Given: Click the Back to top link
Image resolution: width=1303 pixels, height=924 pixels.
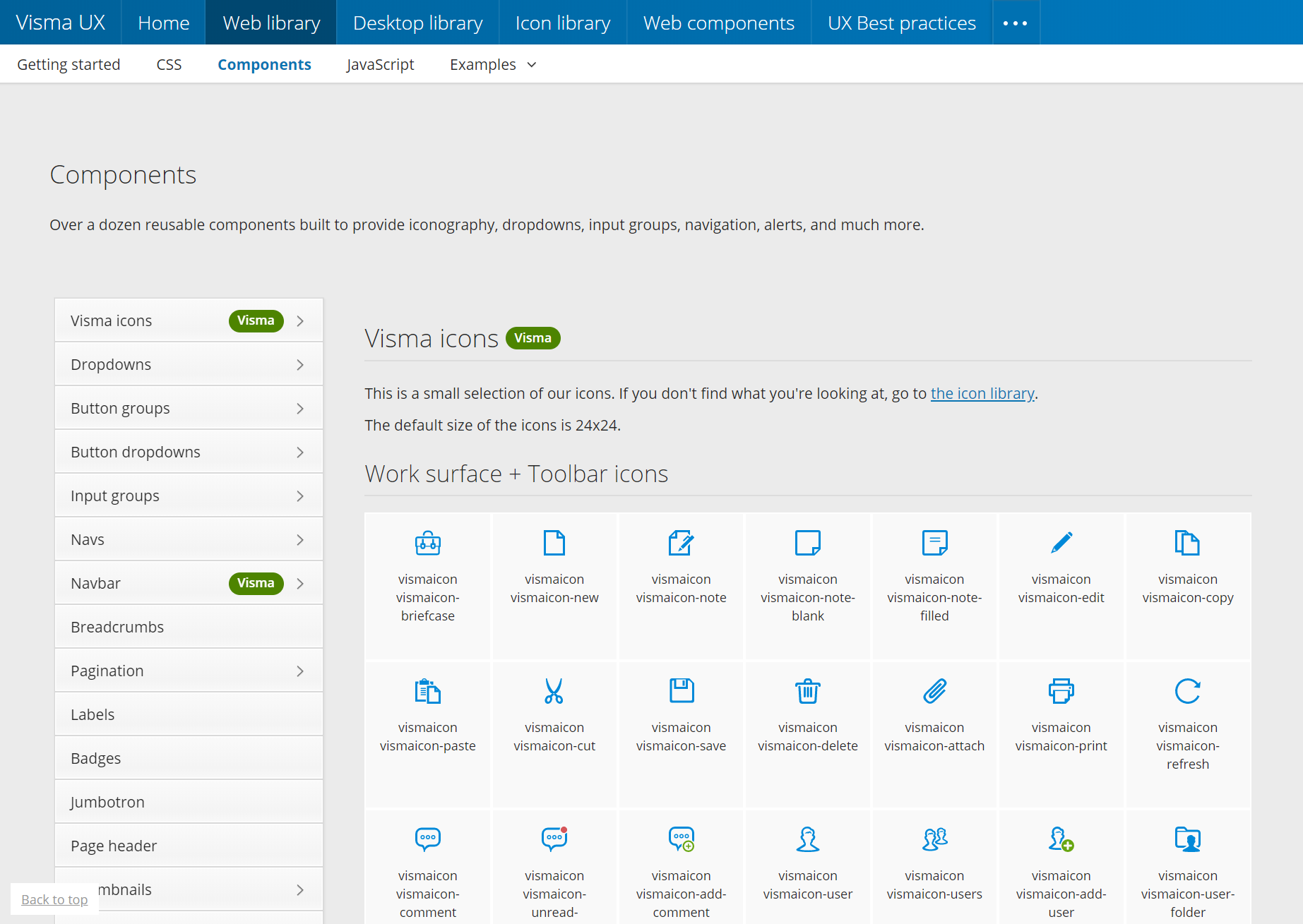Looking at the screenshot, I should [54, 899].
